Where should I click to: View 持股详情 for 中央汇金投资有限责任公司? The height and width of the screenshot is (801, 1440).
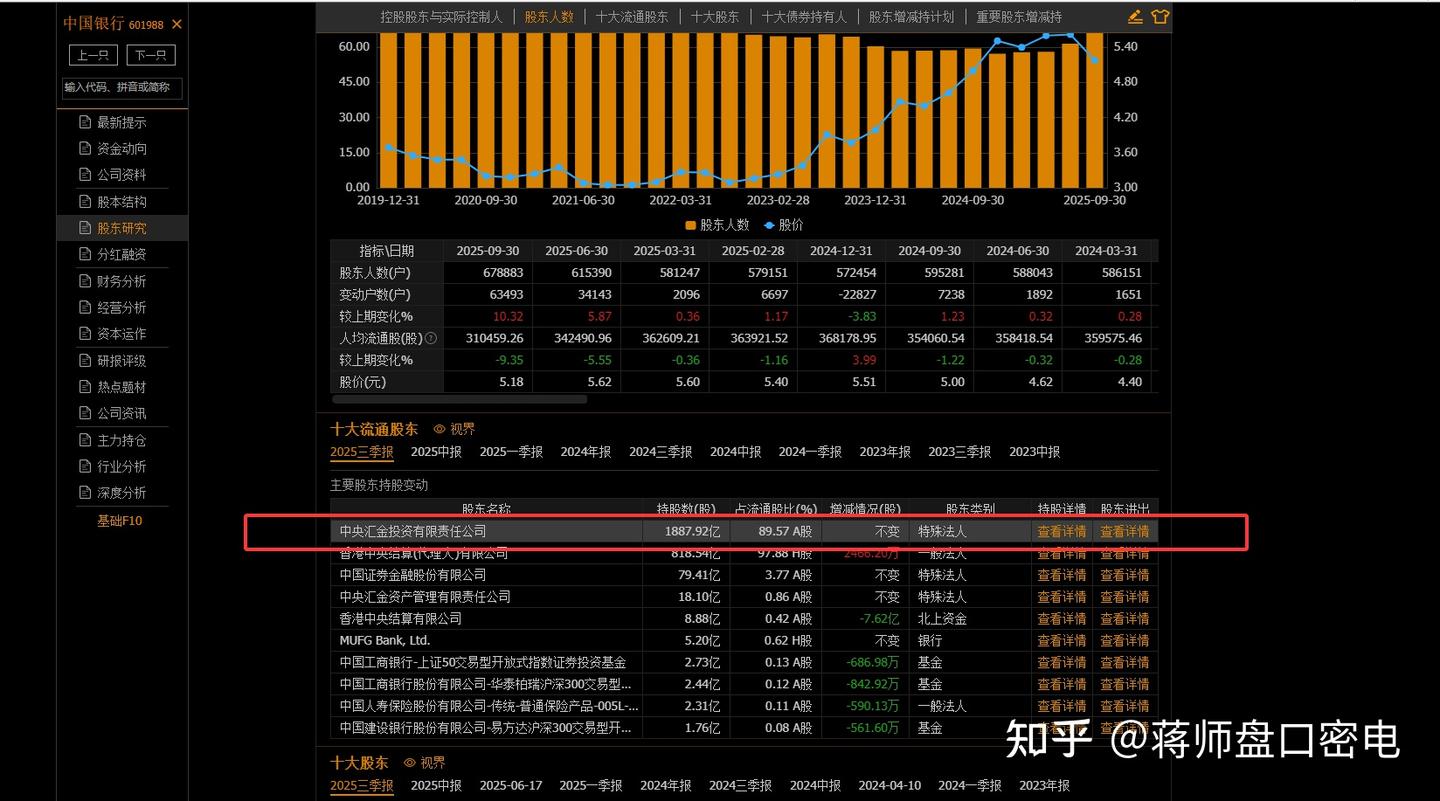click(1062, 532)
